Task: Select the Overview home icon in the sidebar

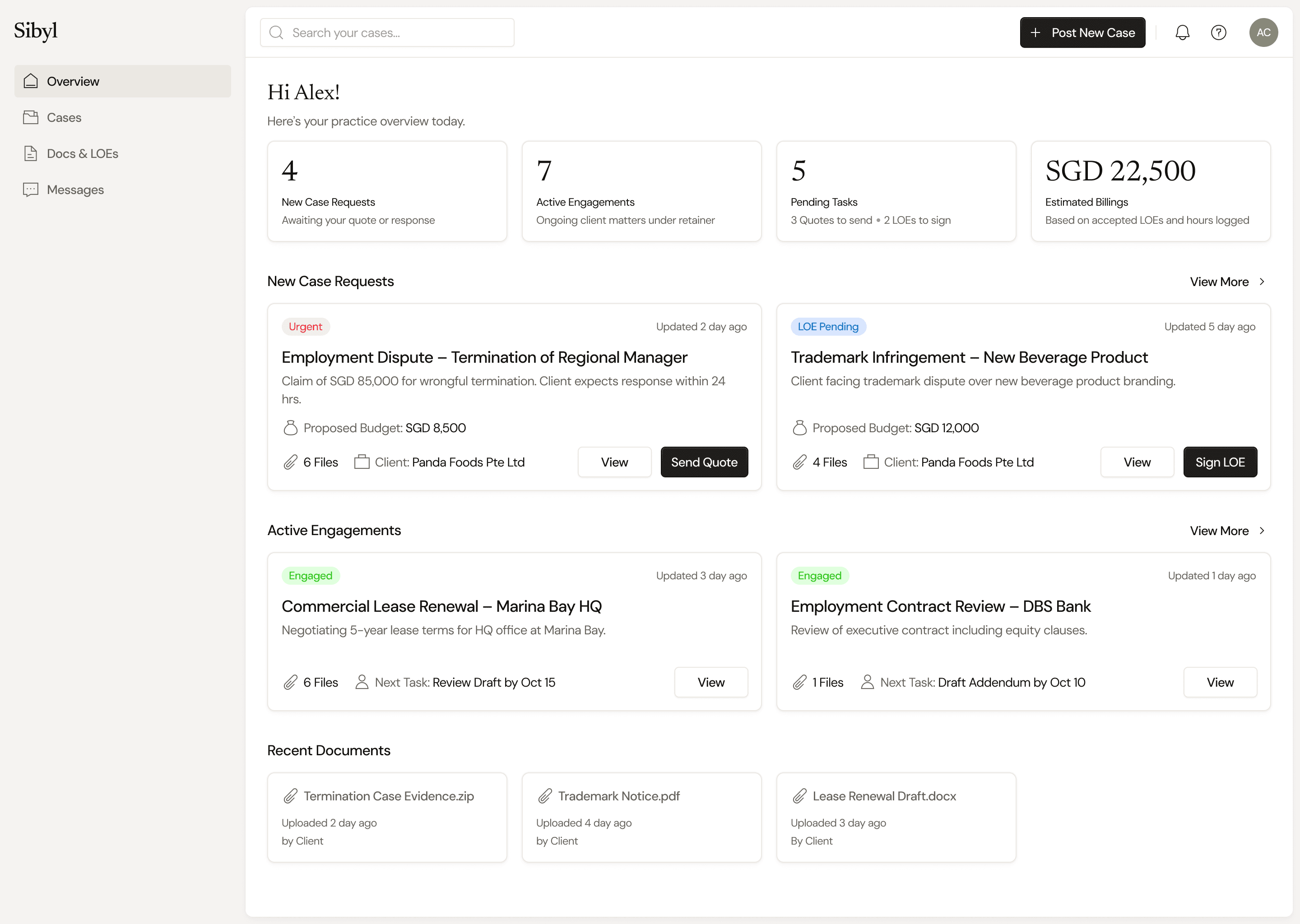Action: [31, 81]
